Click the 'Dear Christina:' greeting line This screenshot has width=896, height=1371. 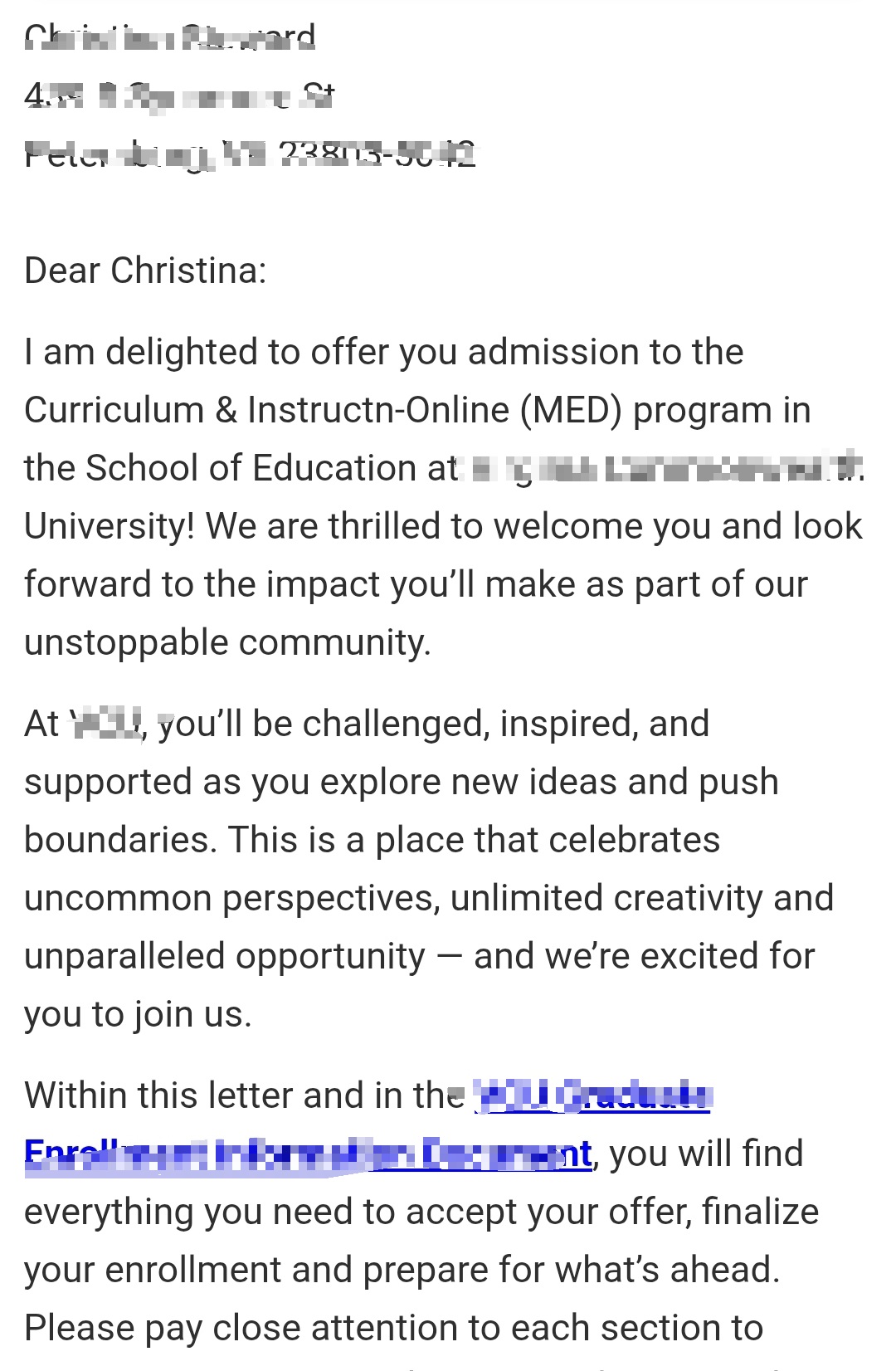[145, 271]
